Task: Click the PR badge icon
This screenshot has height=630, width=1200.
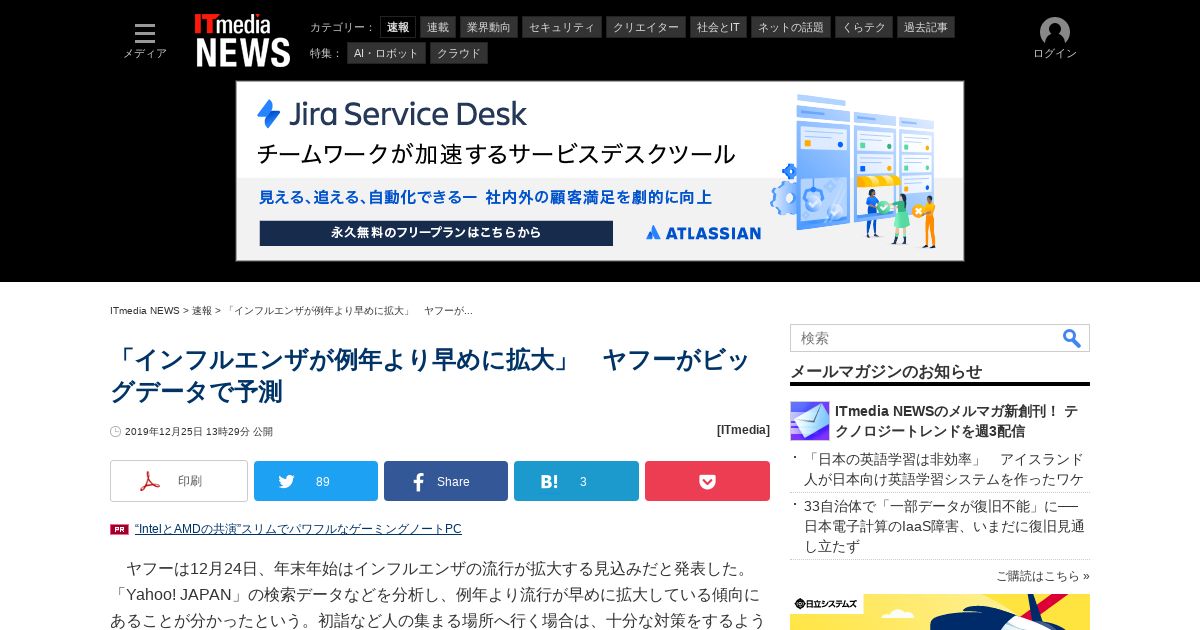Action: (x=119, y=530)
